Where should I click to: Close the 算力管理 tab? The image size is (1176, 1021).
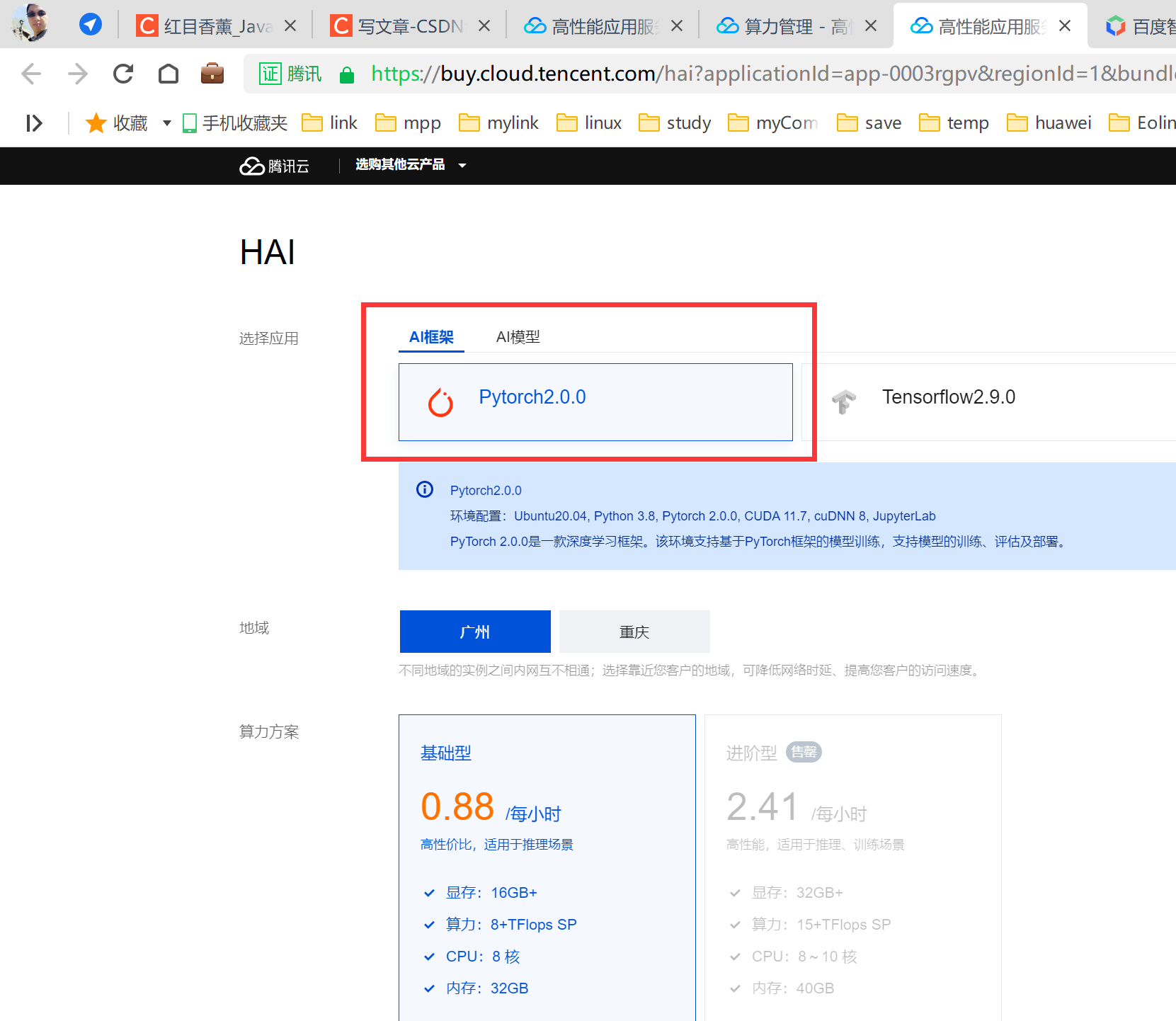[871, 26]
